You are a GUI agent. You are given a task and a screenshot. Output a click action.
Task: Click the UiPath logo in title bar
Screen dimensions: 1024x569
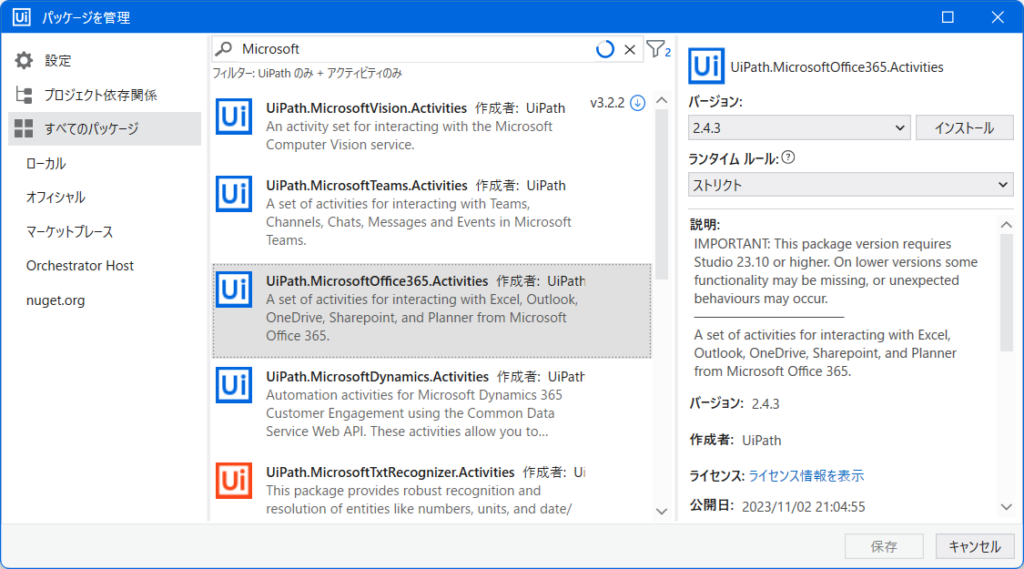[x=21, y=16]
